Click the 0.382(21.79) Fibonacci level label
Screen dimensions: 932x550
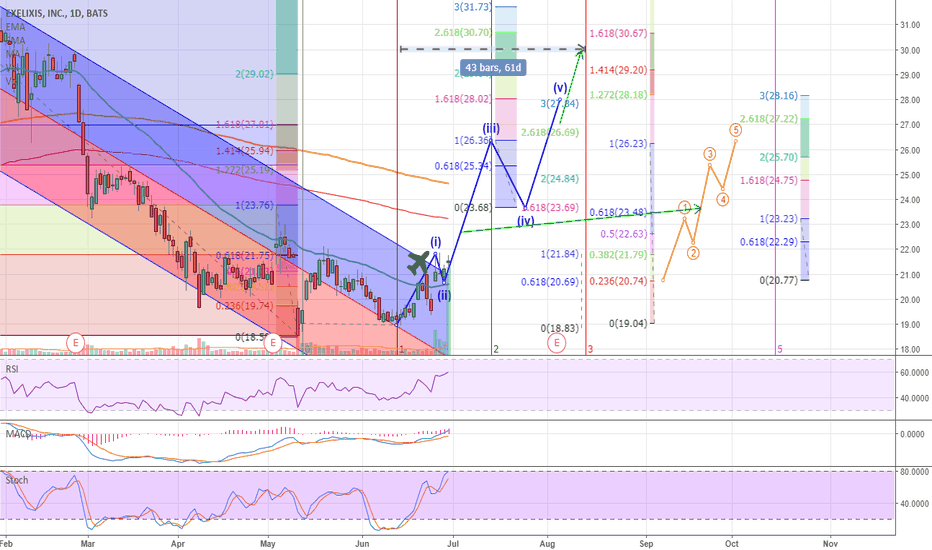618,255
